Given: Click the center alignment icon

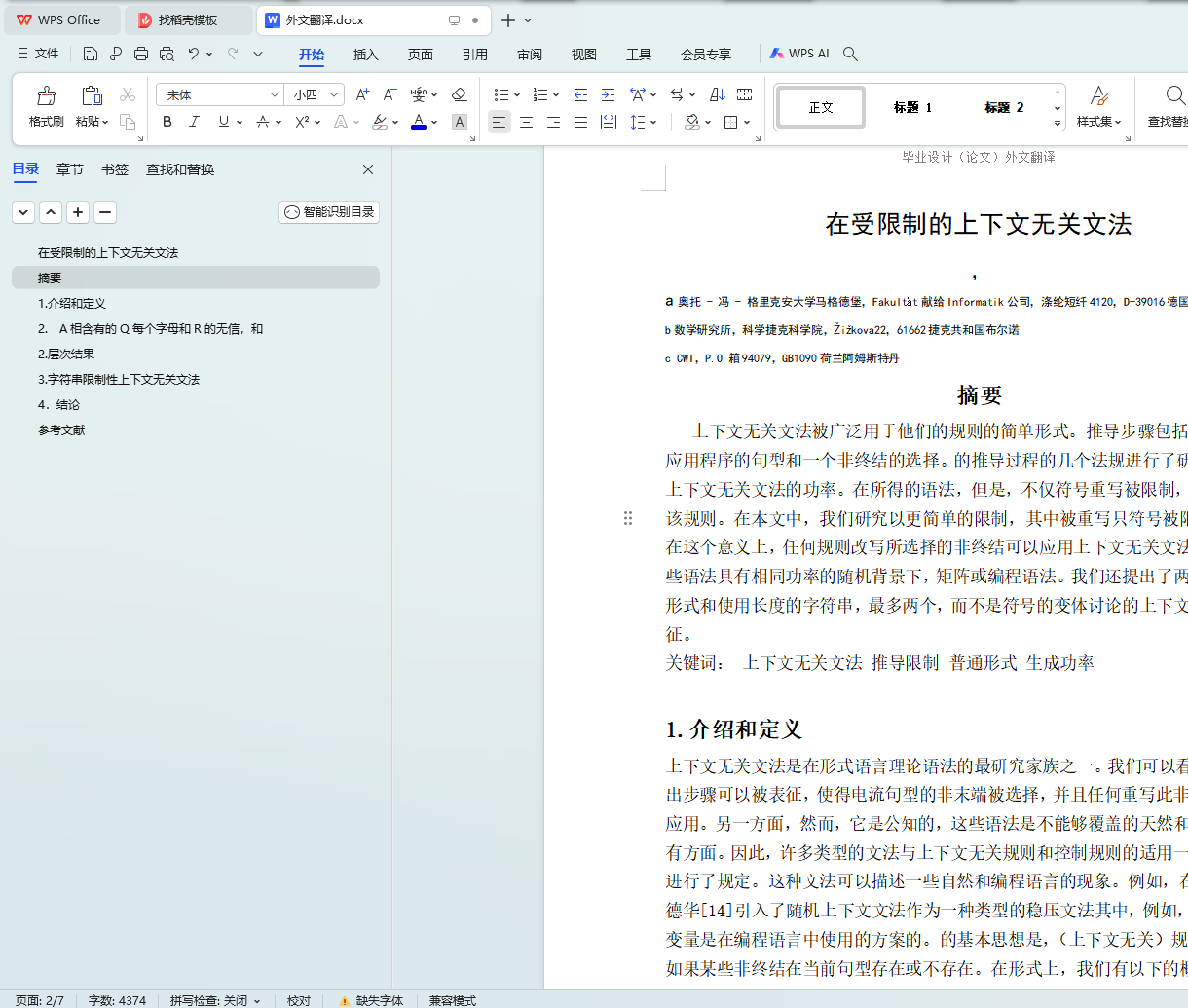Looking at the screenshot, I should [x=526, y=122].
